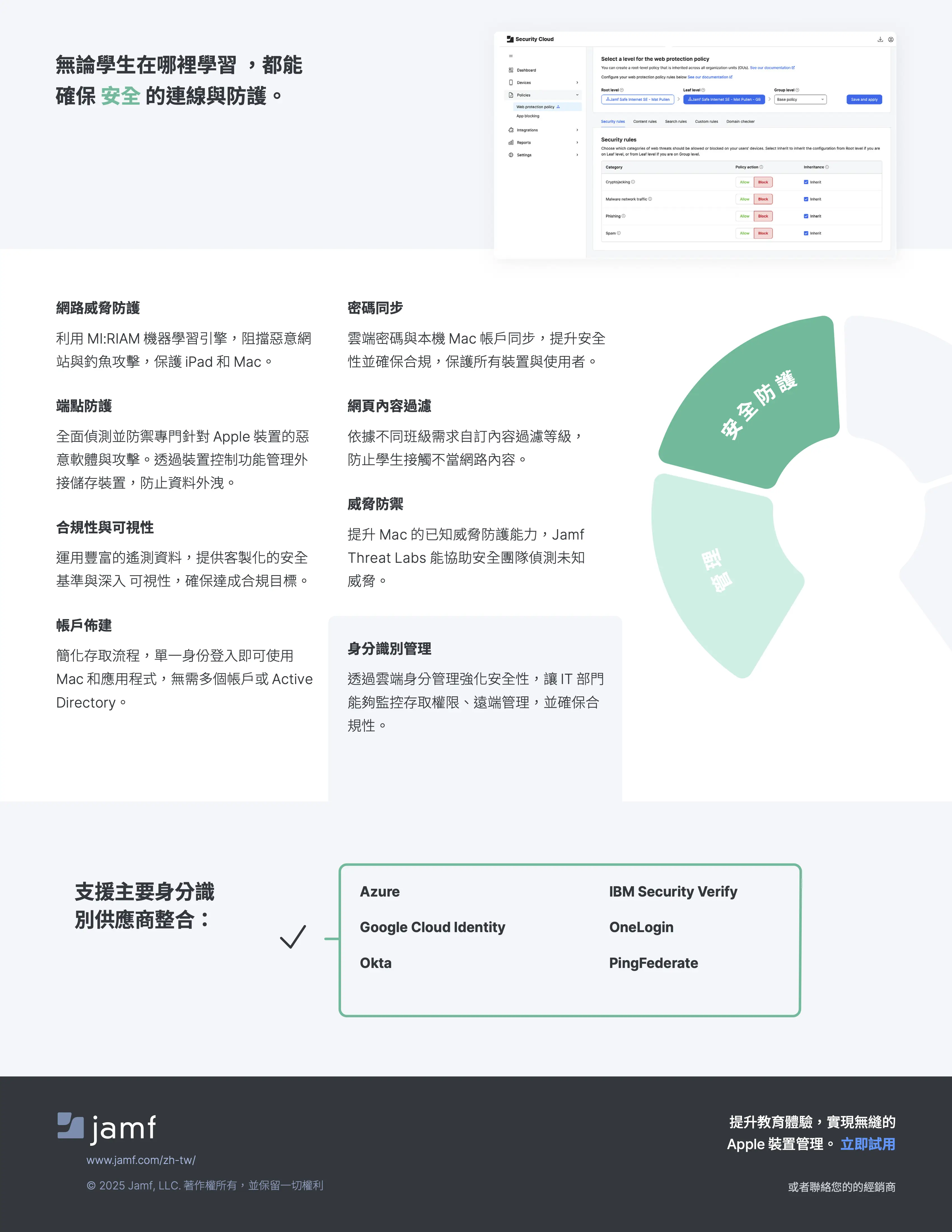Click the Settings gear icon in sidebar

click(x=511, y=155)
